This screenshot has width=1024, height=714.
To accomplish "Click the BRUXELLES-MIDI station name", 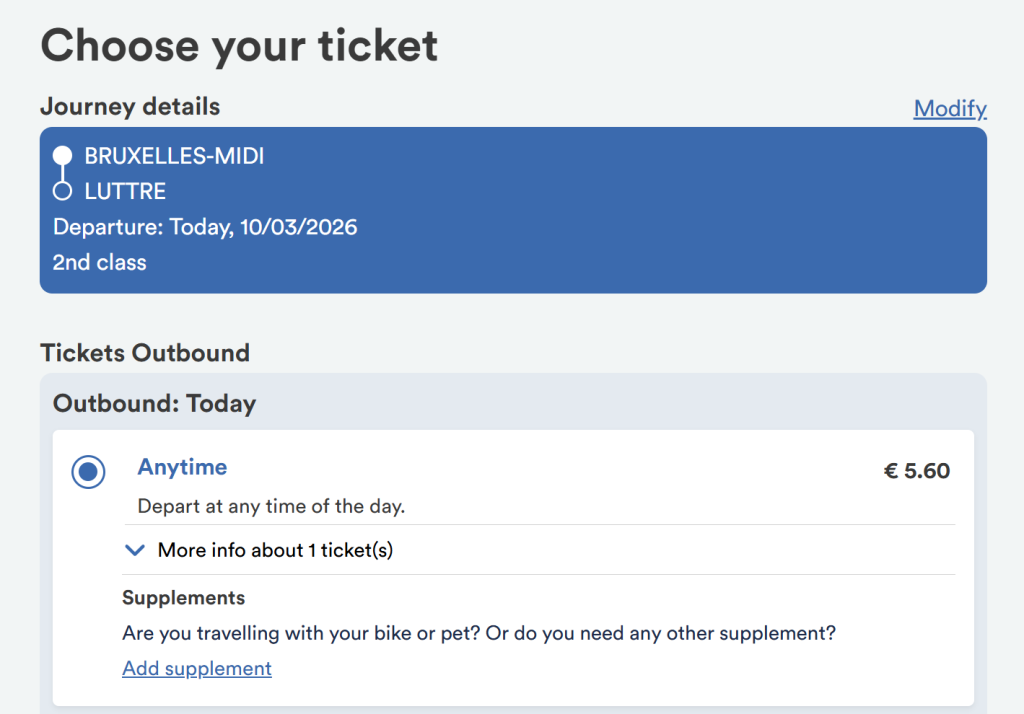I will (x=175, y=156).
